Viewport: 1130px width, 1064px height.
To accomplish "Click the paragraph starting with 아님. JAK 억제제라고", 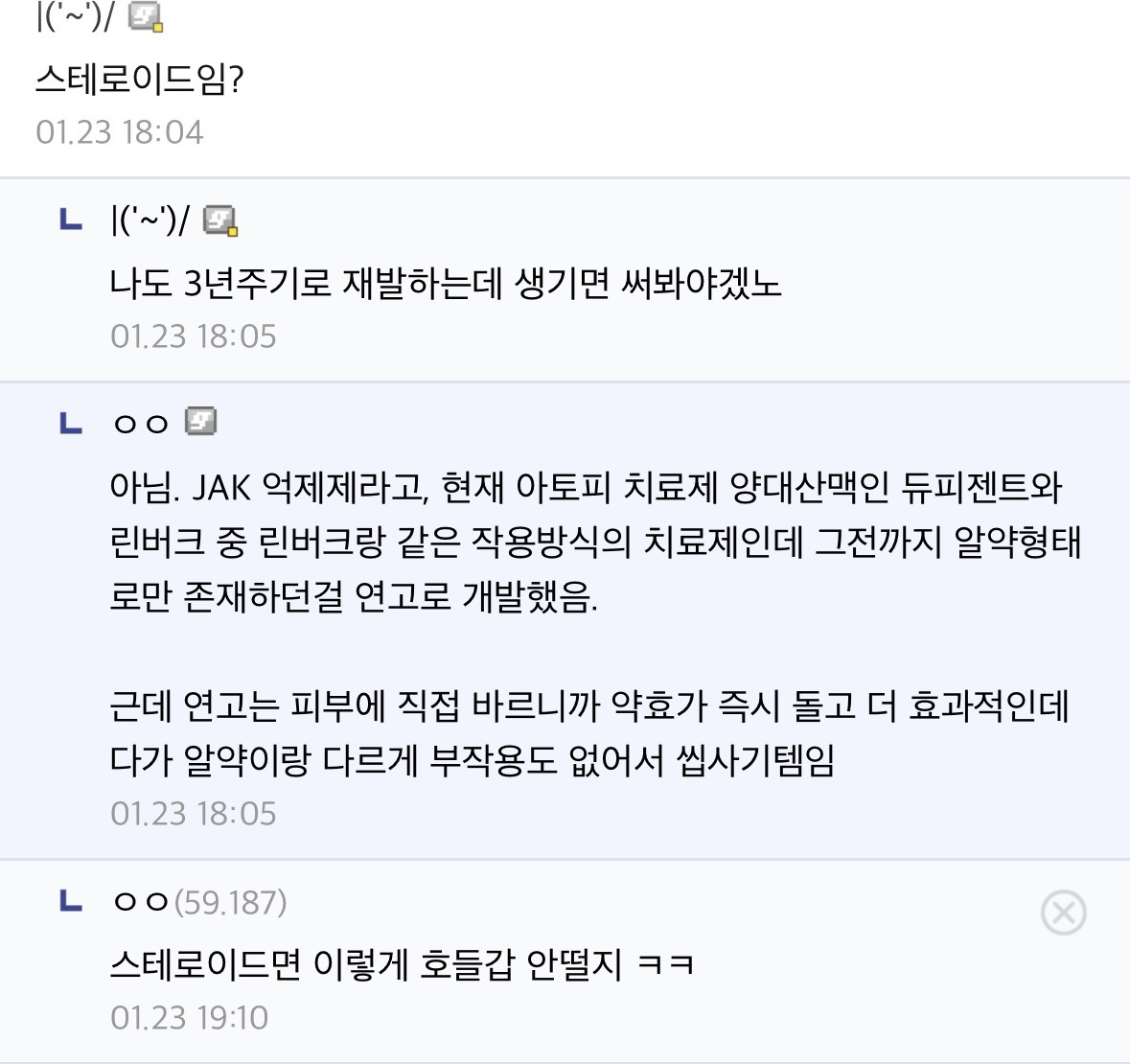I will [x=594, y=543].
